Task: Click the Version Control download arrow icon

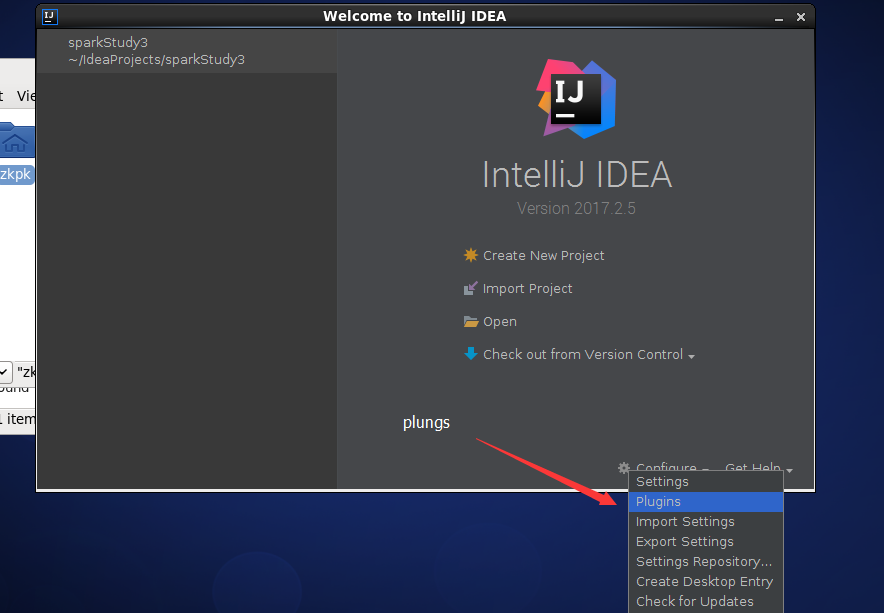Action: click(x=470, y=354)
